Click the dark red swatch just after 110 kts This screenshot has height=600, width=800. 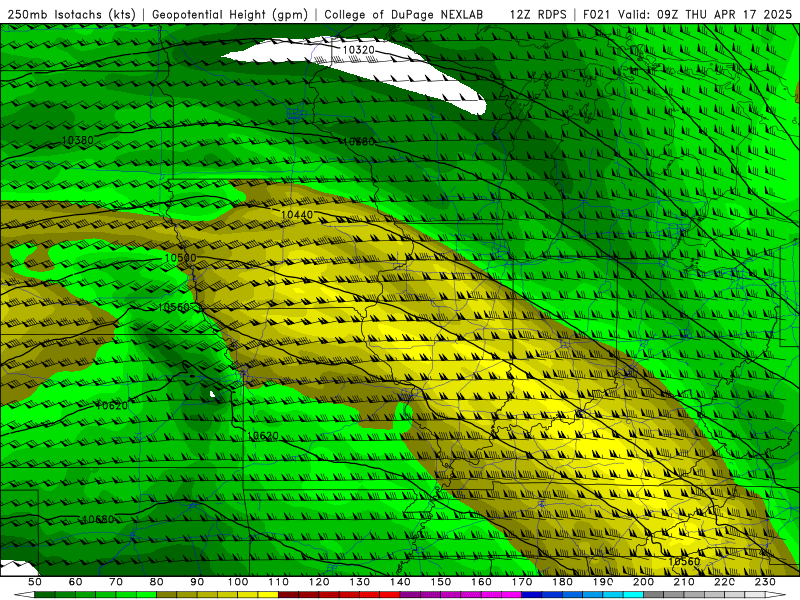[288, 595]
